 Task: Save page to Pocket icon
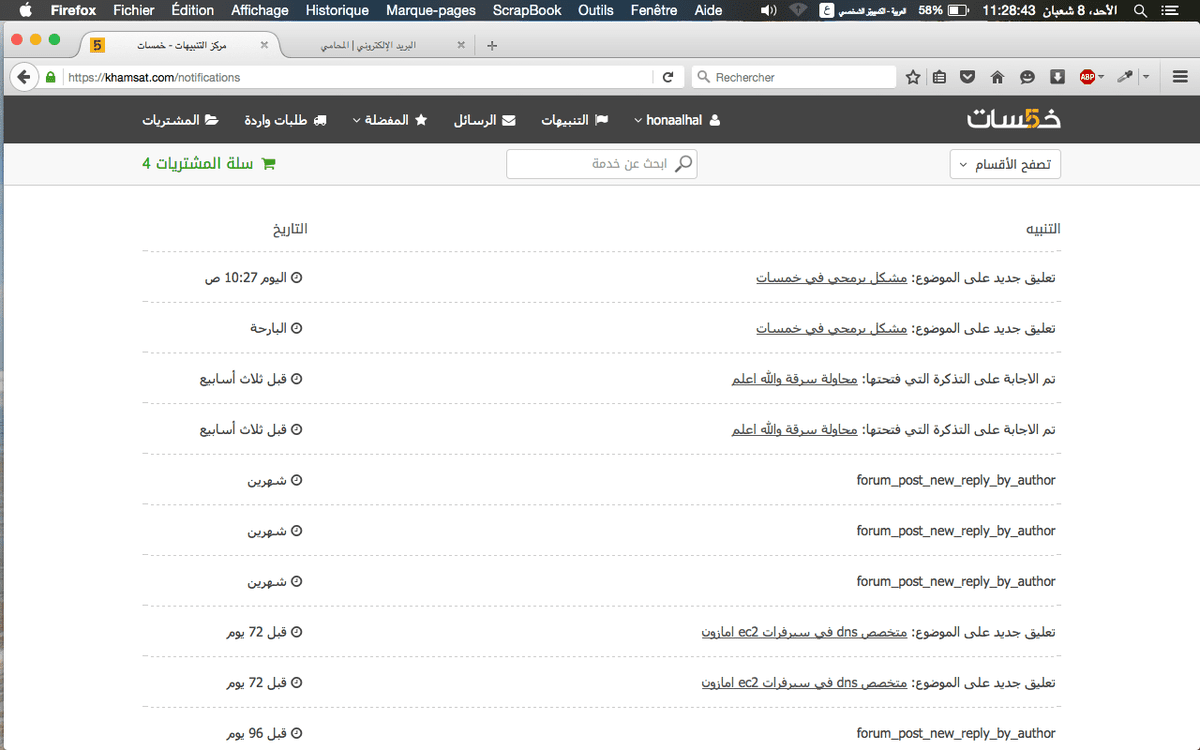(x=967, y=75)
